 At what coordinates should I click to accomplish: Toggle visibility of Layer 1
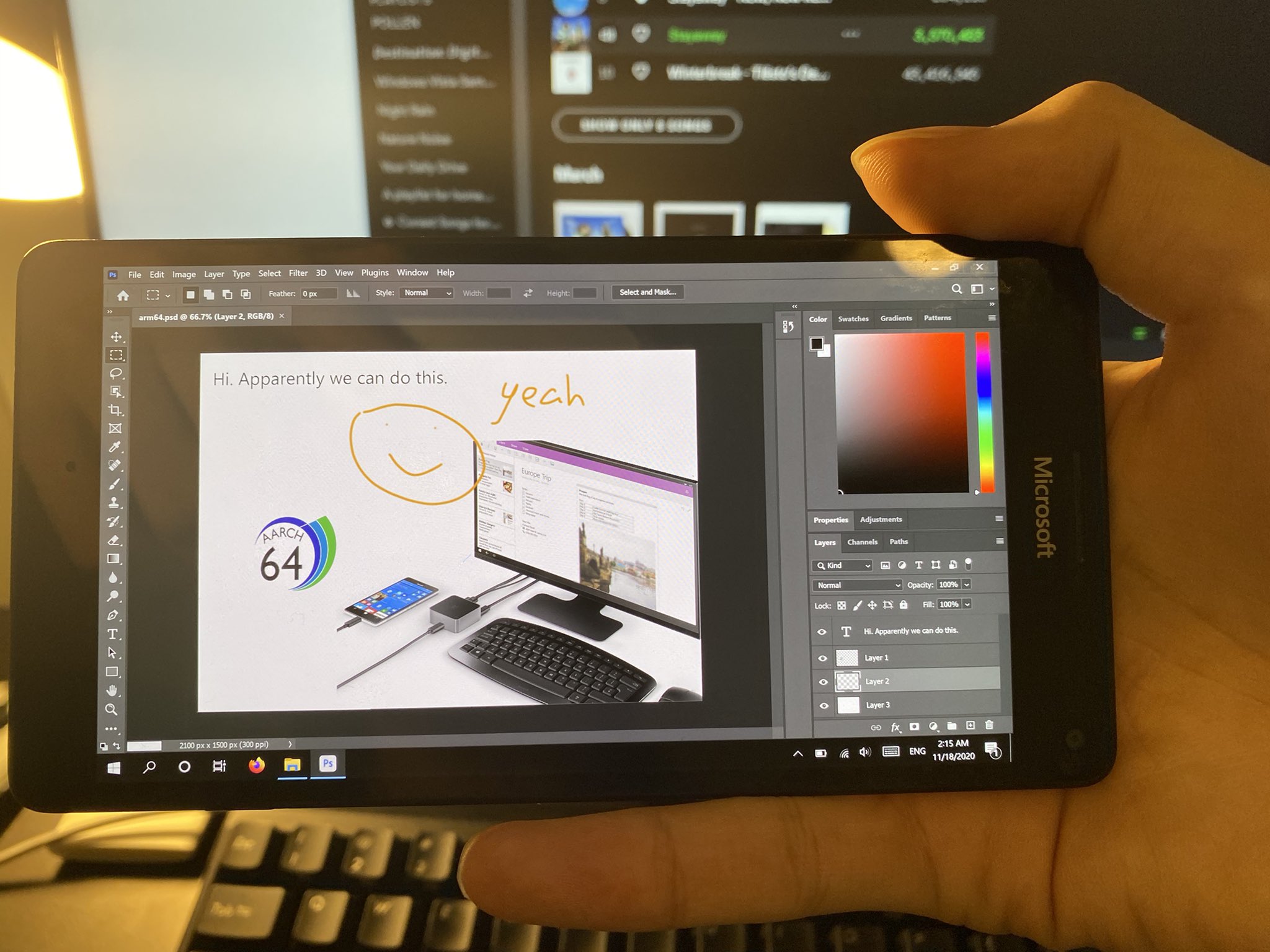tap(821, 656)
